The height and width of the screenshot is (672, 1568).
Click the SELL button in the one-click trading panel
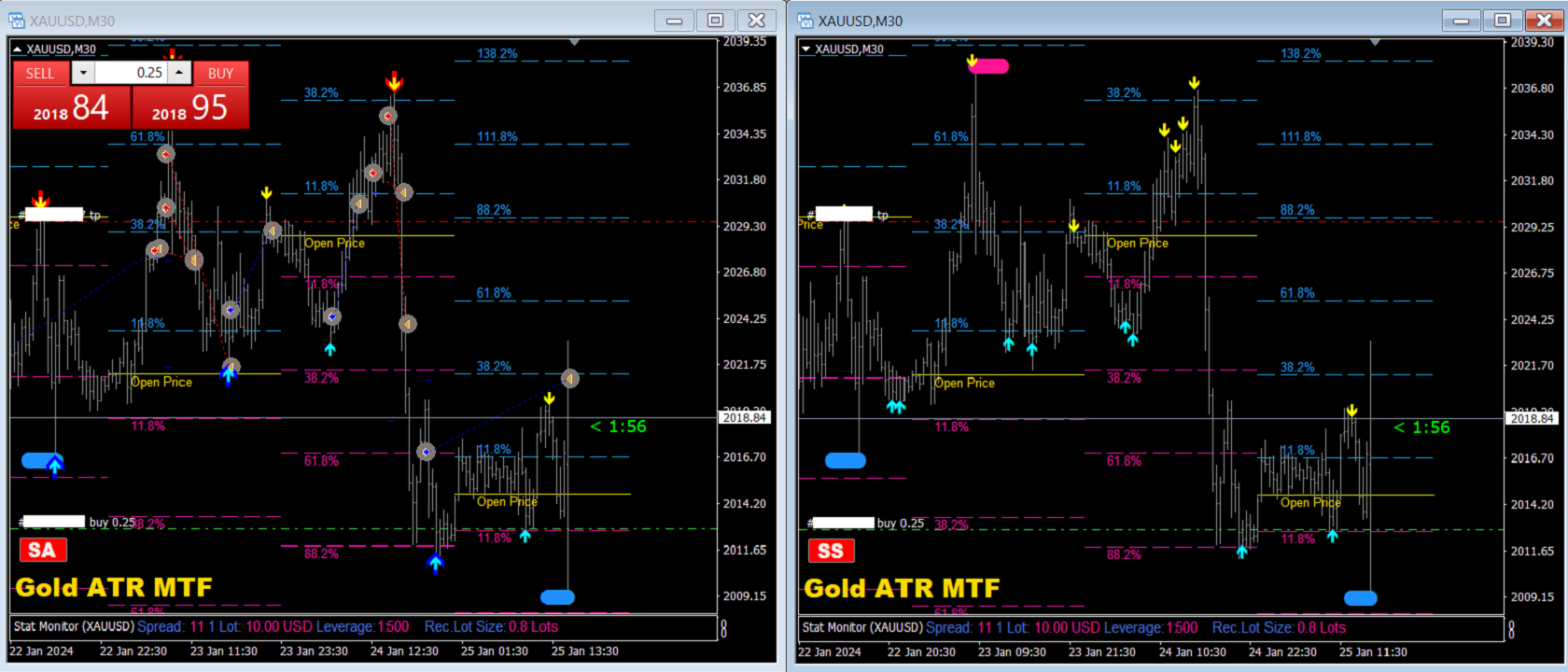tap(40, 74)
